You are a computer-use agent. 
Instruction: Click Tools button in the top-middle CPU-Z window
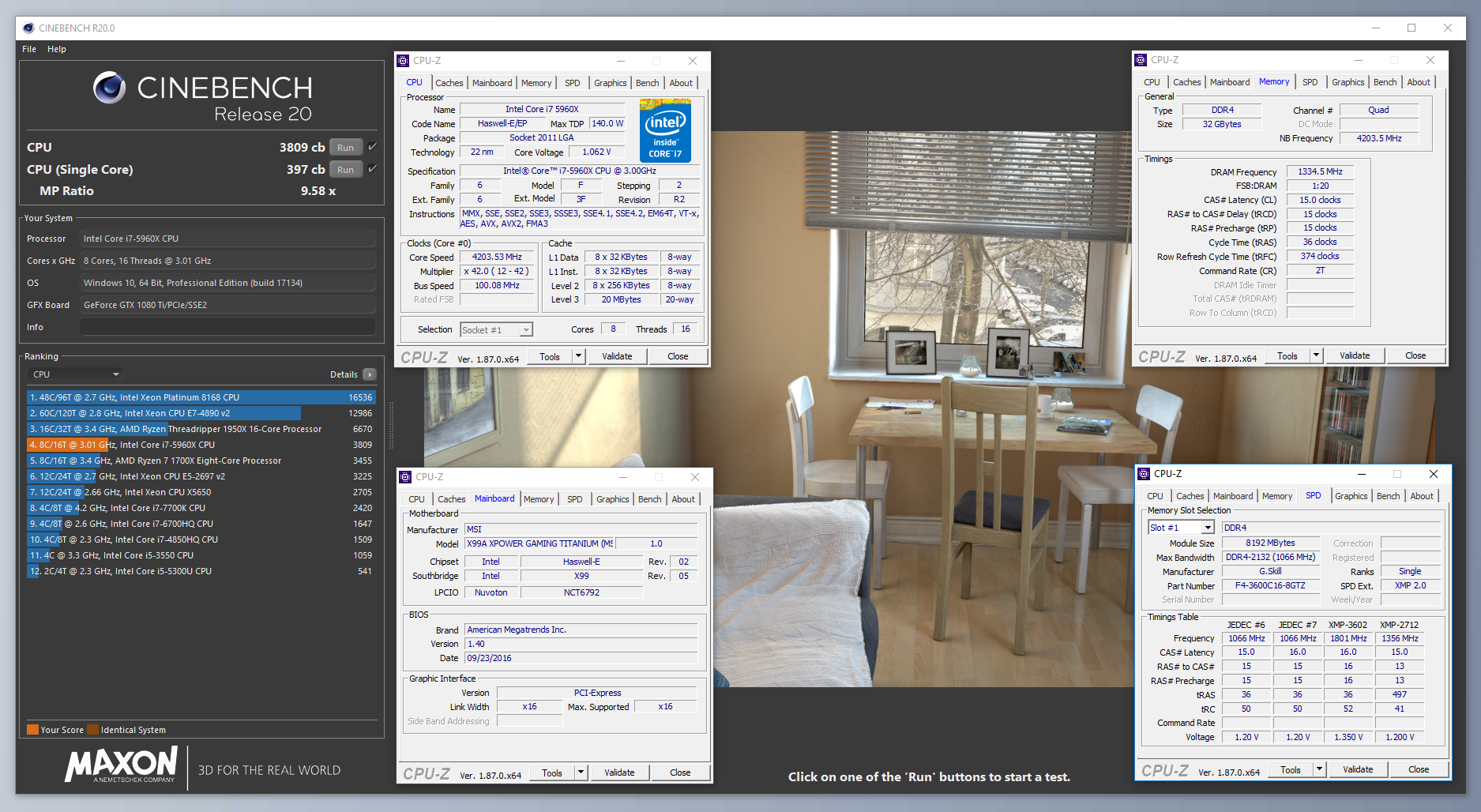click(x=550, y=356)
